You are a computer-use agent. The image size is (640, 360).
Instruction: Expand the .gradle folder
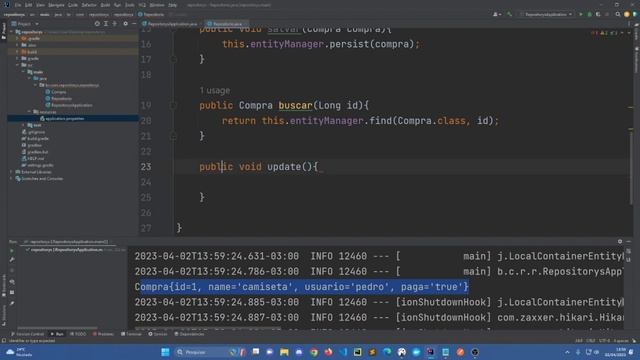(x=18, y=38)
